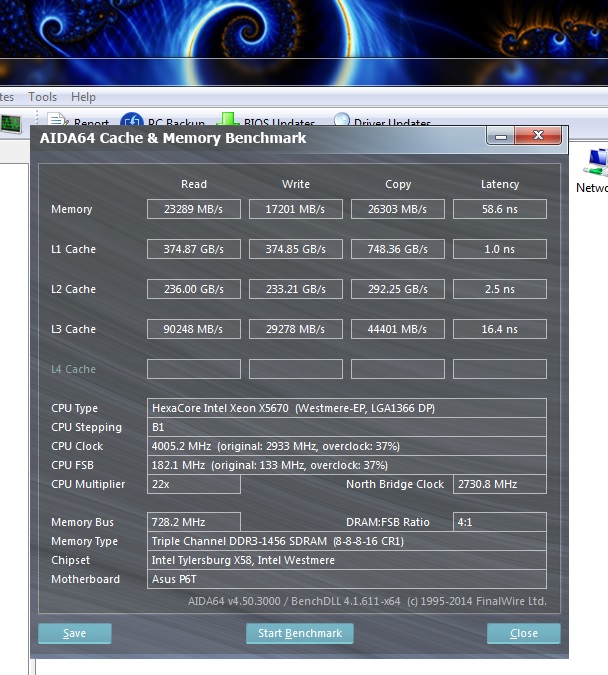The height and width of the screenshot is (675, 608).
Task: Select the Memory Latency 58.6 ns
Action: point(500,209)
